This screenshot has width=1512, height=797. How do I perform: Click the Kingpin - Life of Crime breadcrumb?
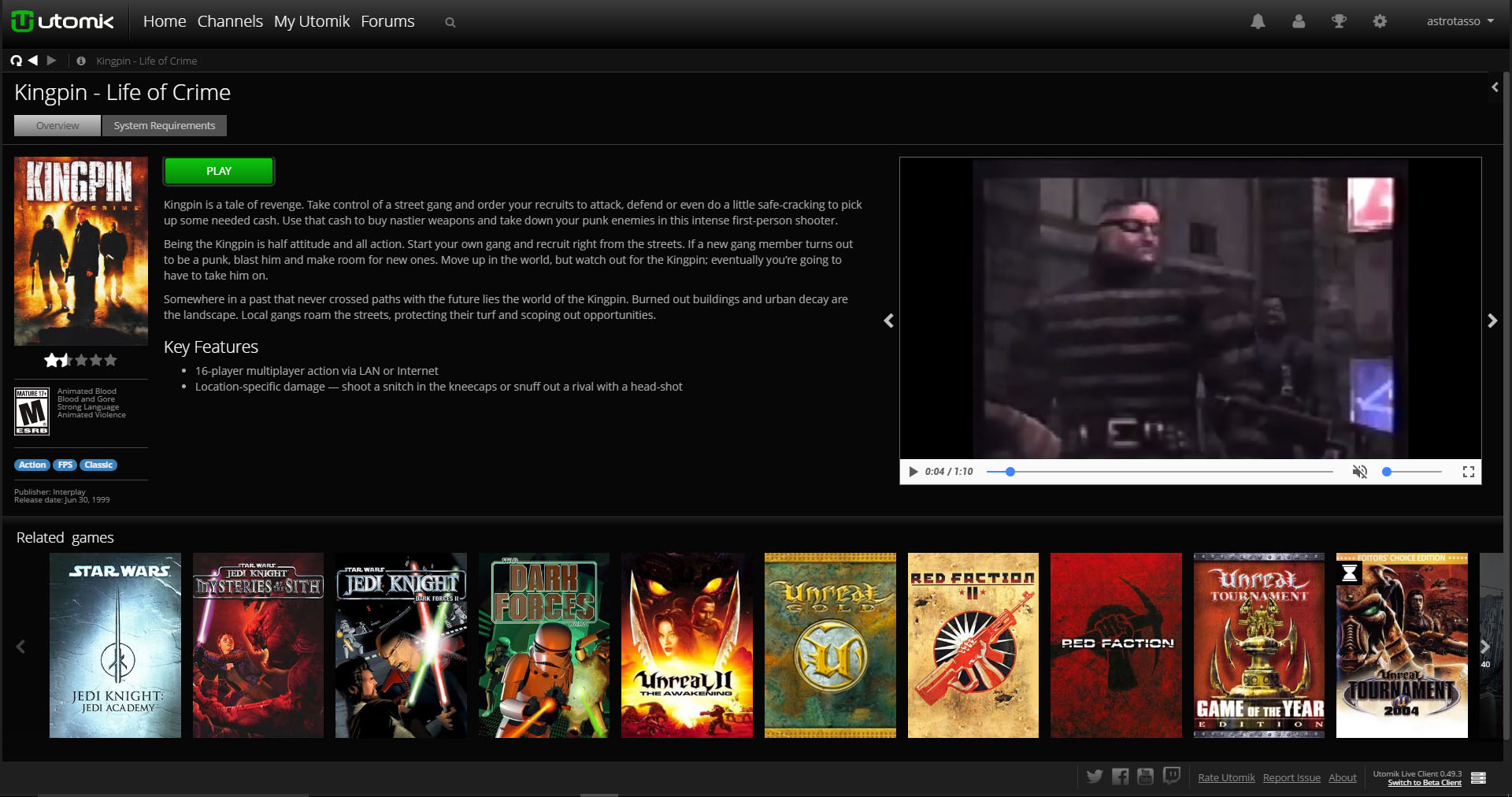pos(146,61)
